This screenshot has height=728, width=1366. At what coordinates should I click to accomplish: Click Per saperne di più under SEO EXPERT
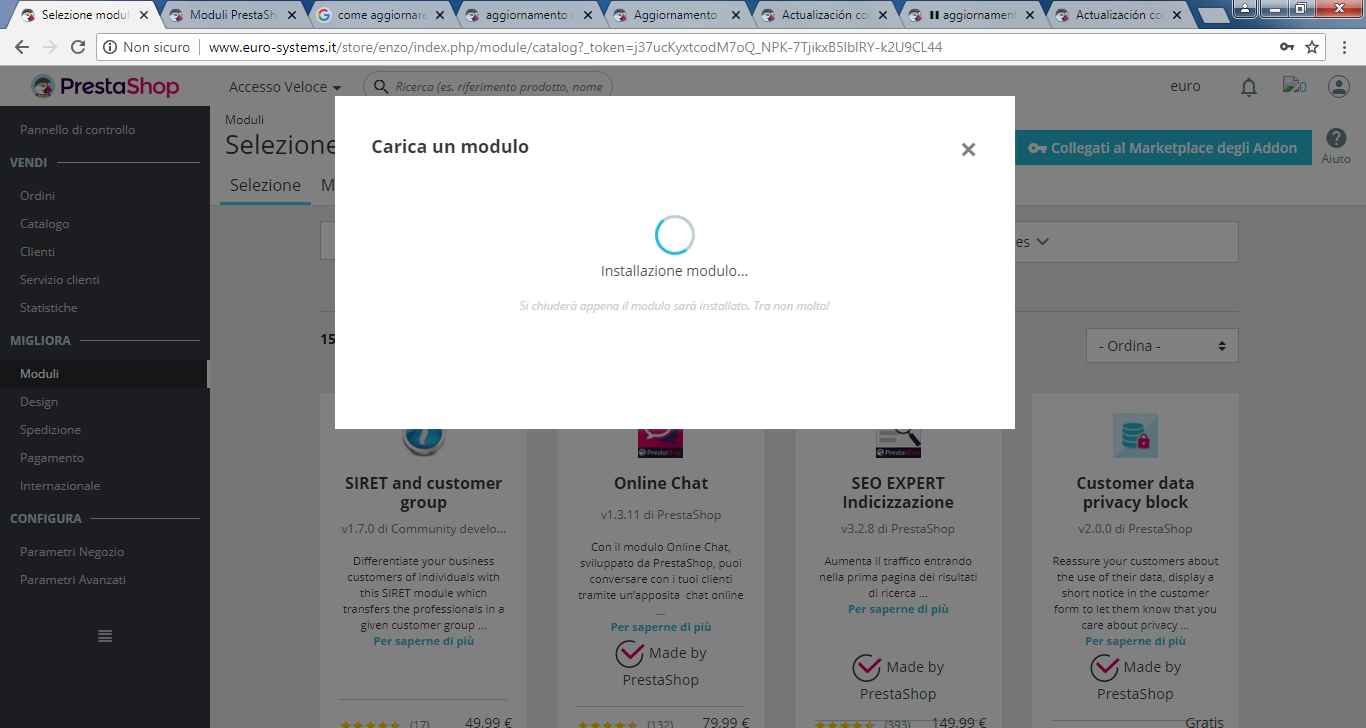tap(898, 609)
